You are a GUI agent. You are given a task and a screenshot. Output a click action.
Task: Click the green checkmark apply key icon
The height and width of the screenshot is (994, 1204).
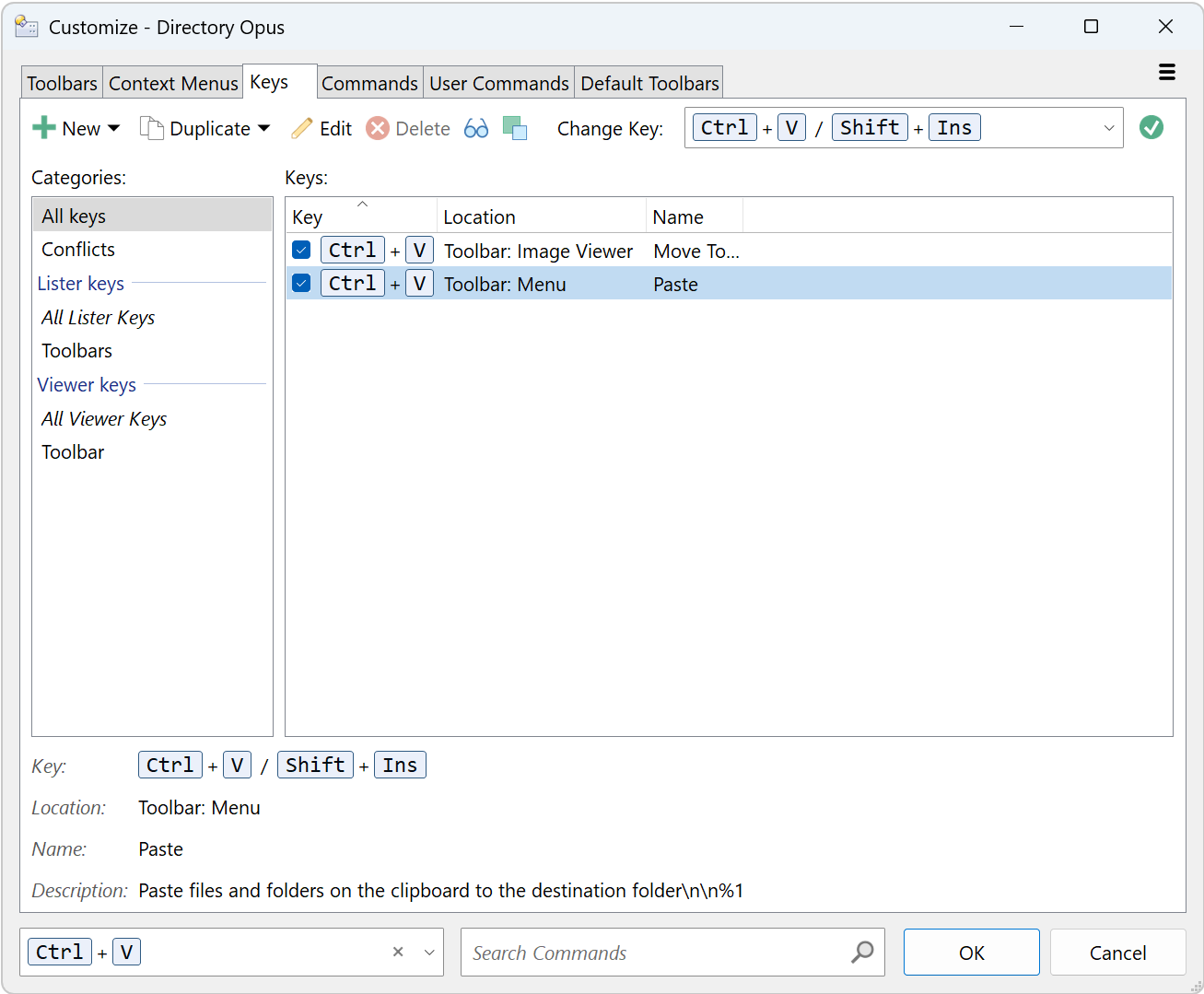pyautogui.click(x=1151, y=128)
